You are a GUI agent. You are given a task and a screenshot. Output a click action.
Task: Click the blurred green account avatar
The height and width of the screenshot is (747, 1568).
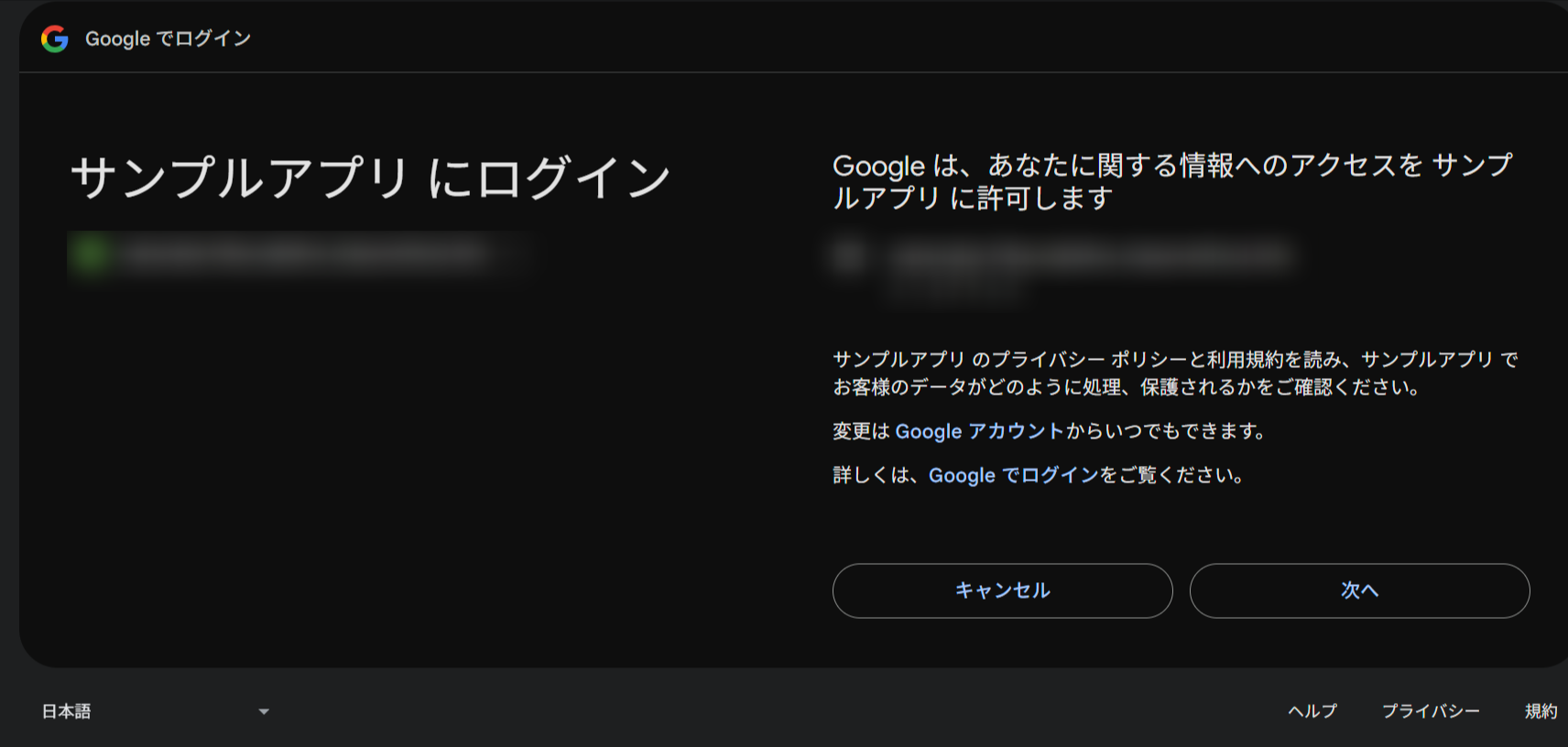(x=92, y=254)
